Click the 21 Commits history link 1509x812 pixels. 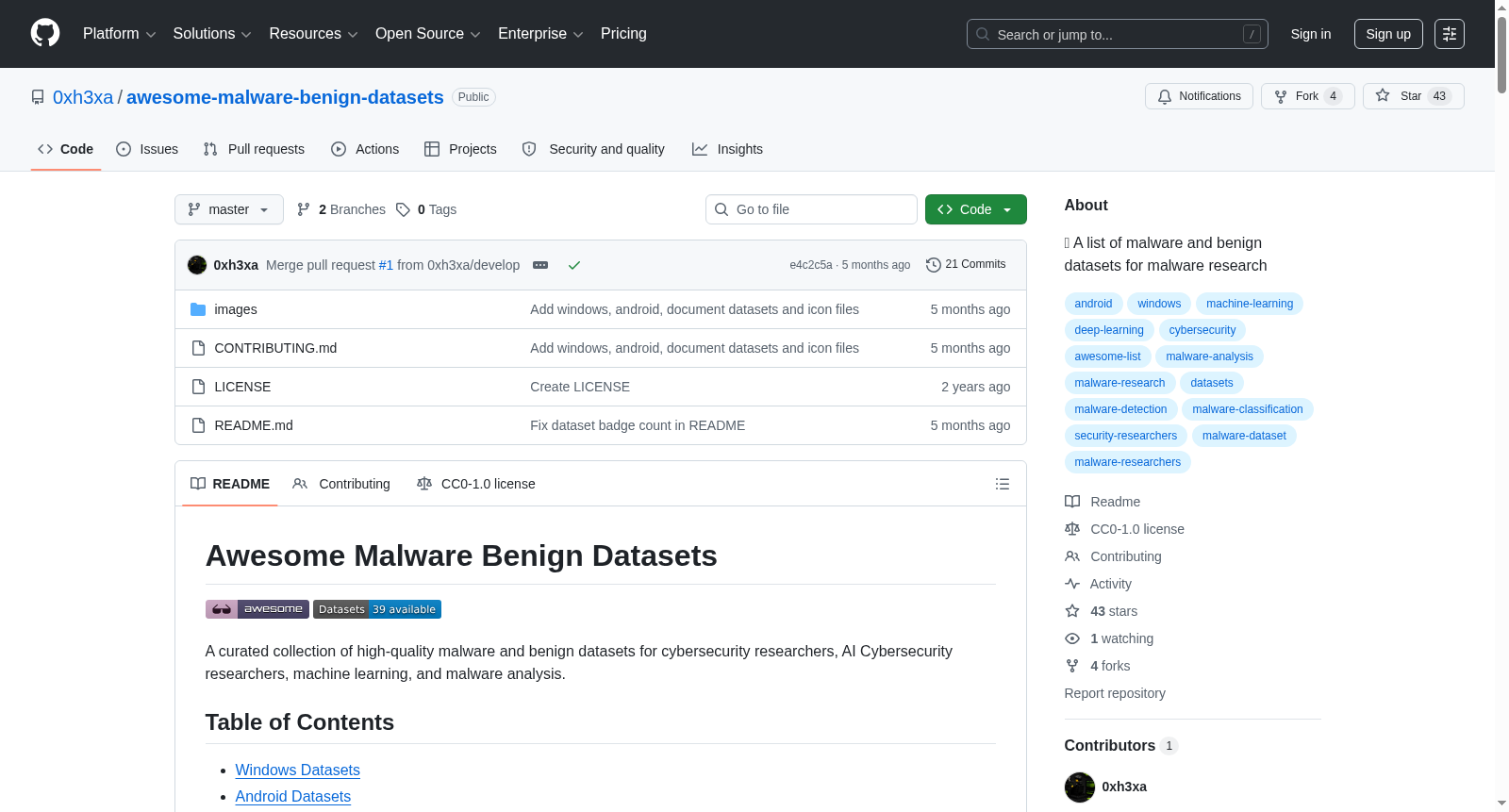[966, 264]
